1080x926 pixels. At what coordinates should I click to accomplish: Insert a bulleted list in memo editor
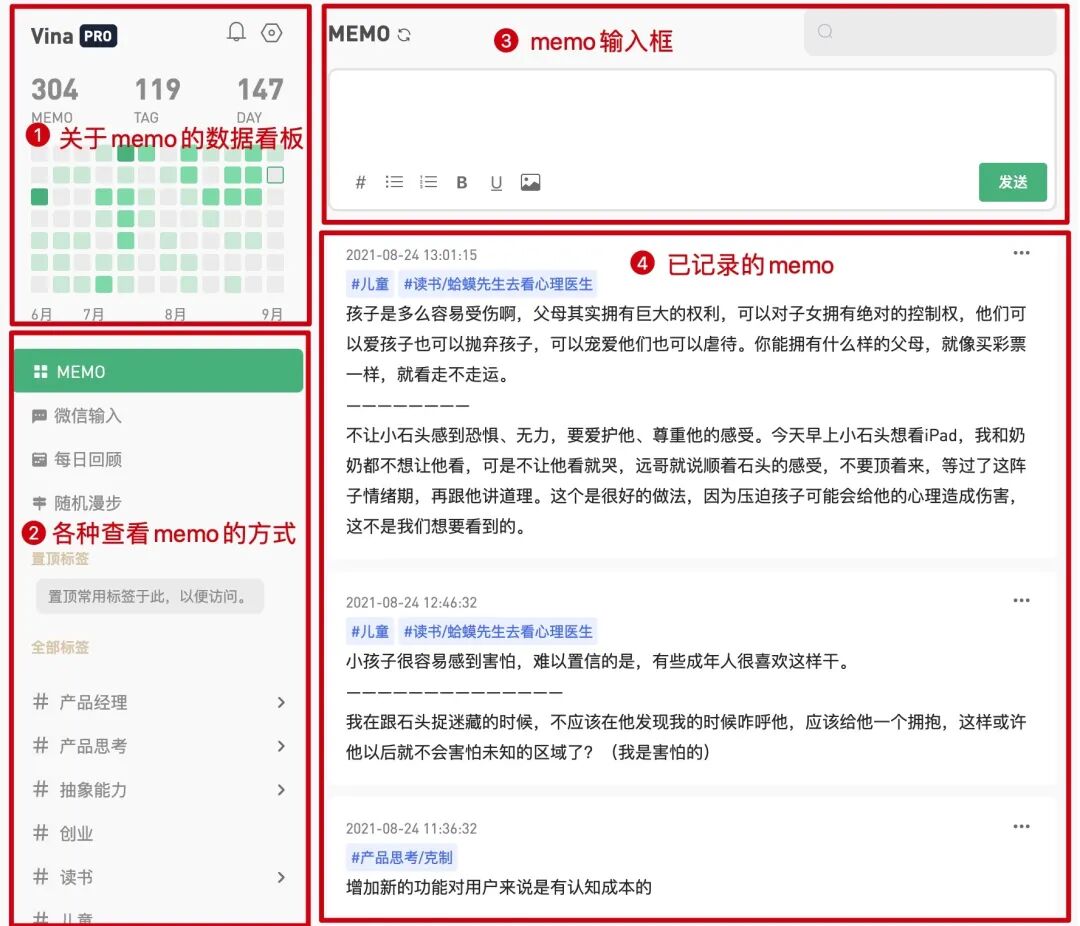pyautogui.click(x=394, y=182)
